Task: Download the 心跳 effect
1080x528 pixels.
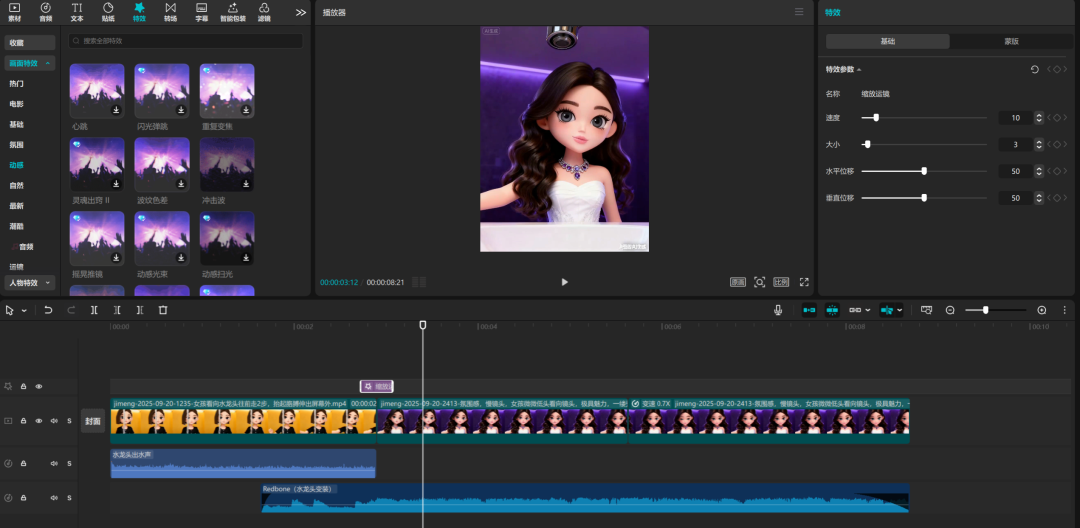Action: [x=116, y=110]
